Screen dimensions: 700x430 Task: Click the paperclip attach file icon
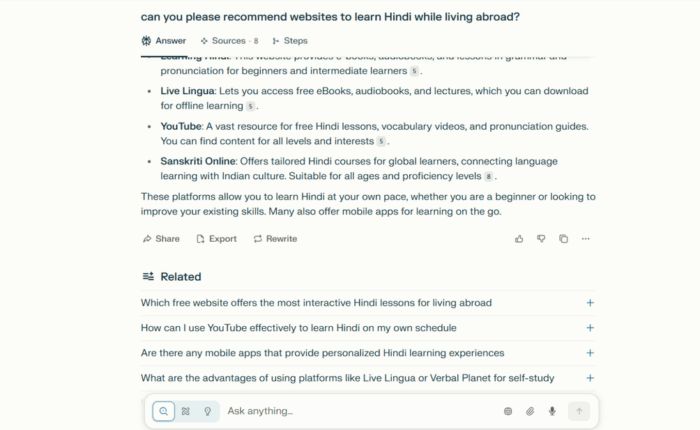[x=530, y=411]
